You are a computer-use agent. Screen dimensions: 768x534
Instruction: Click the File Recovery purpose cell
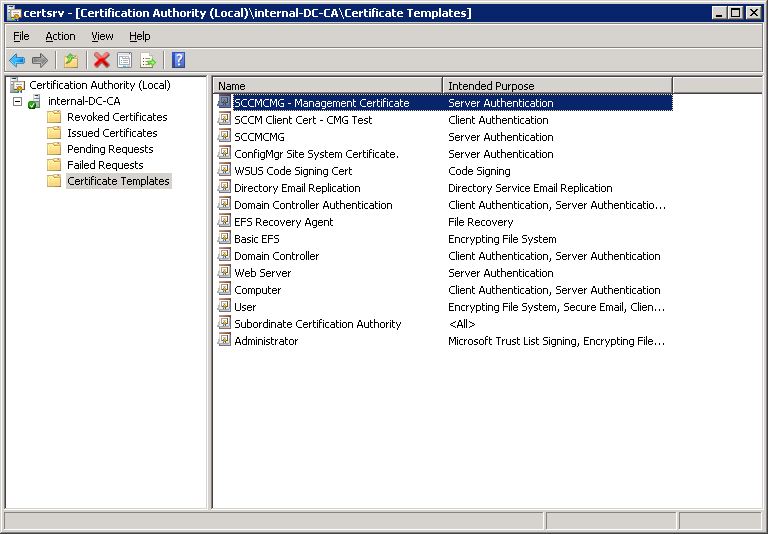coord(480,222)
